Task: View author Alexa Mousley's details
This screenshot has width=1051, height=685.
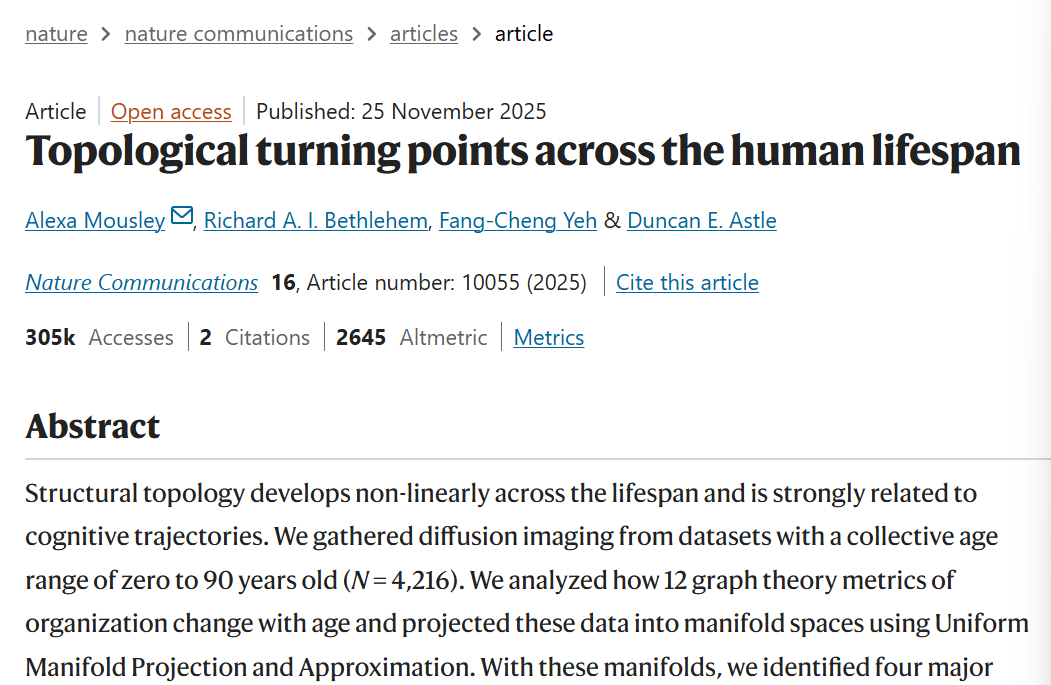Action: click(95, 221)
